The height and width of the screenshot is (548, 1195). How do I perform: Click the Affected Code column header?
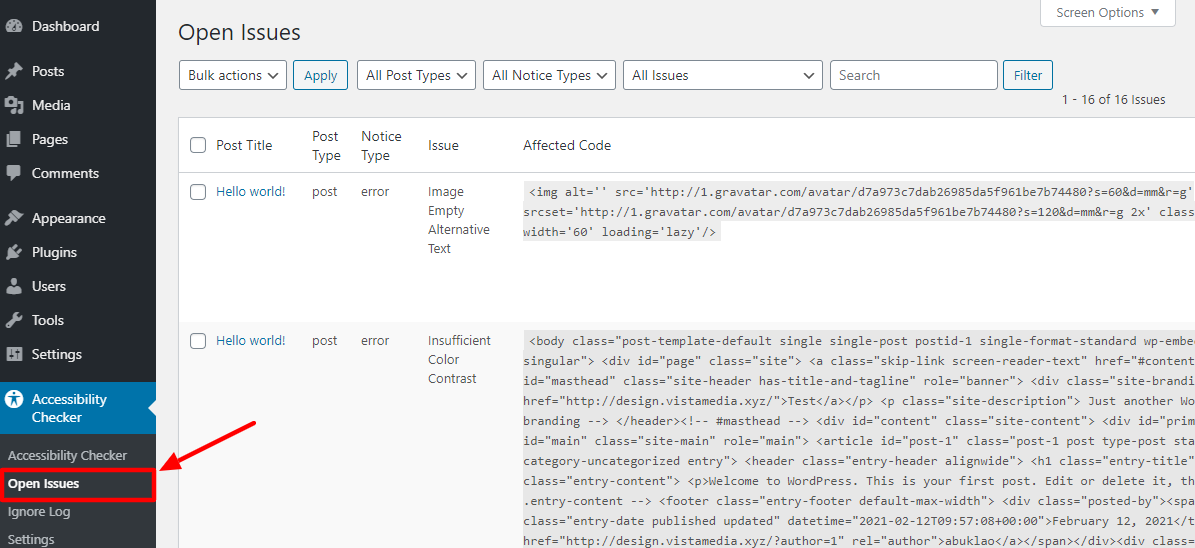567,146
